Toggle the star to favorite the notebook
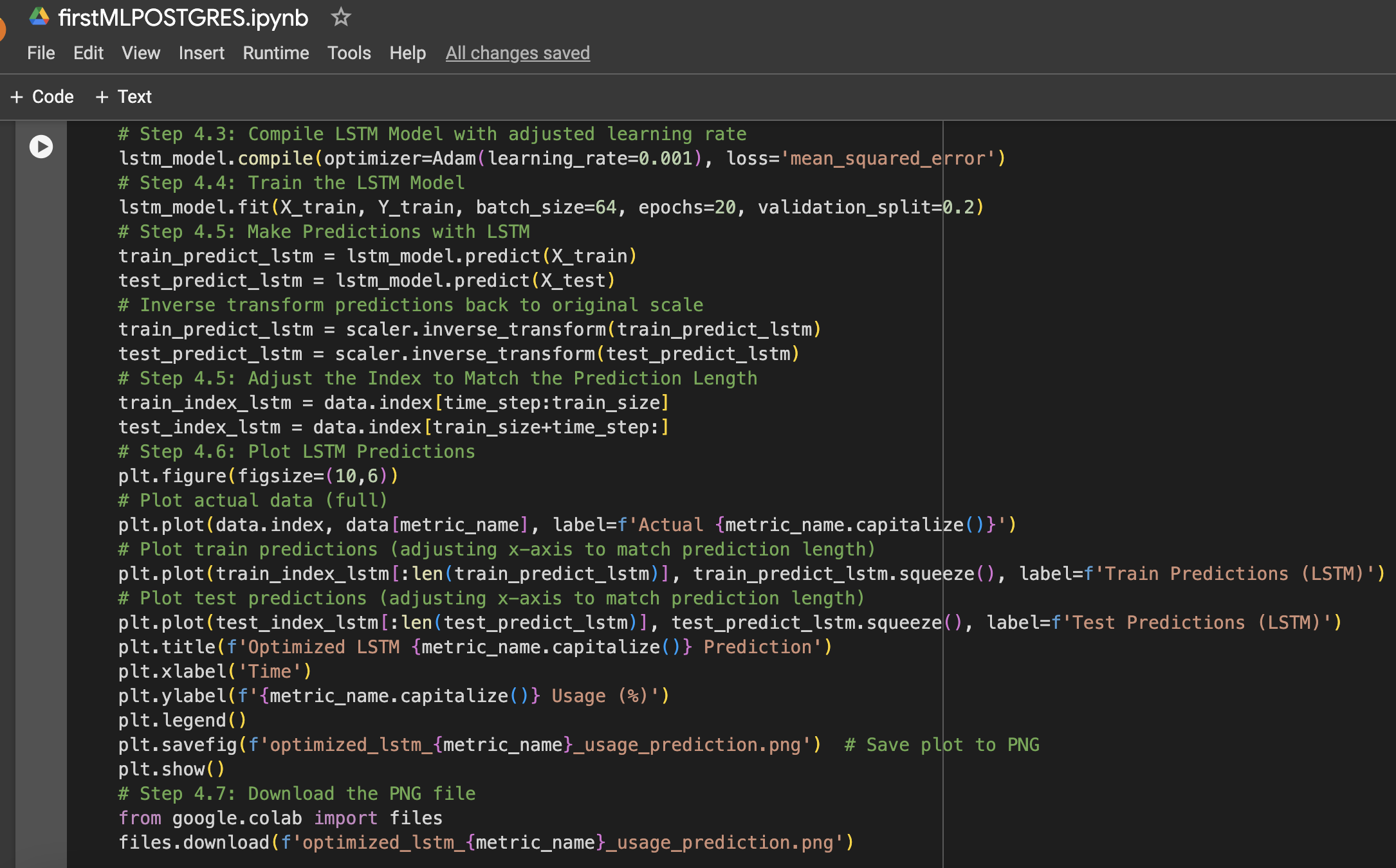1396x868 pixels. 341,17
